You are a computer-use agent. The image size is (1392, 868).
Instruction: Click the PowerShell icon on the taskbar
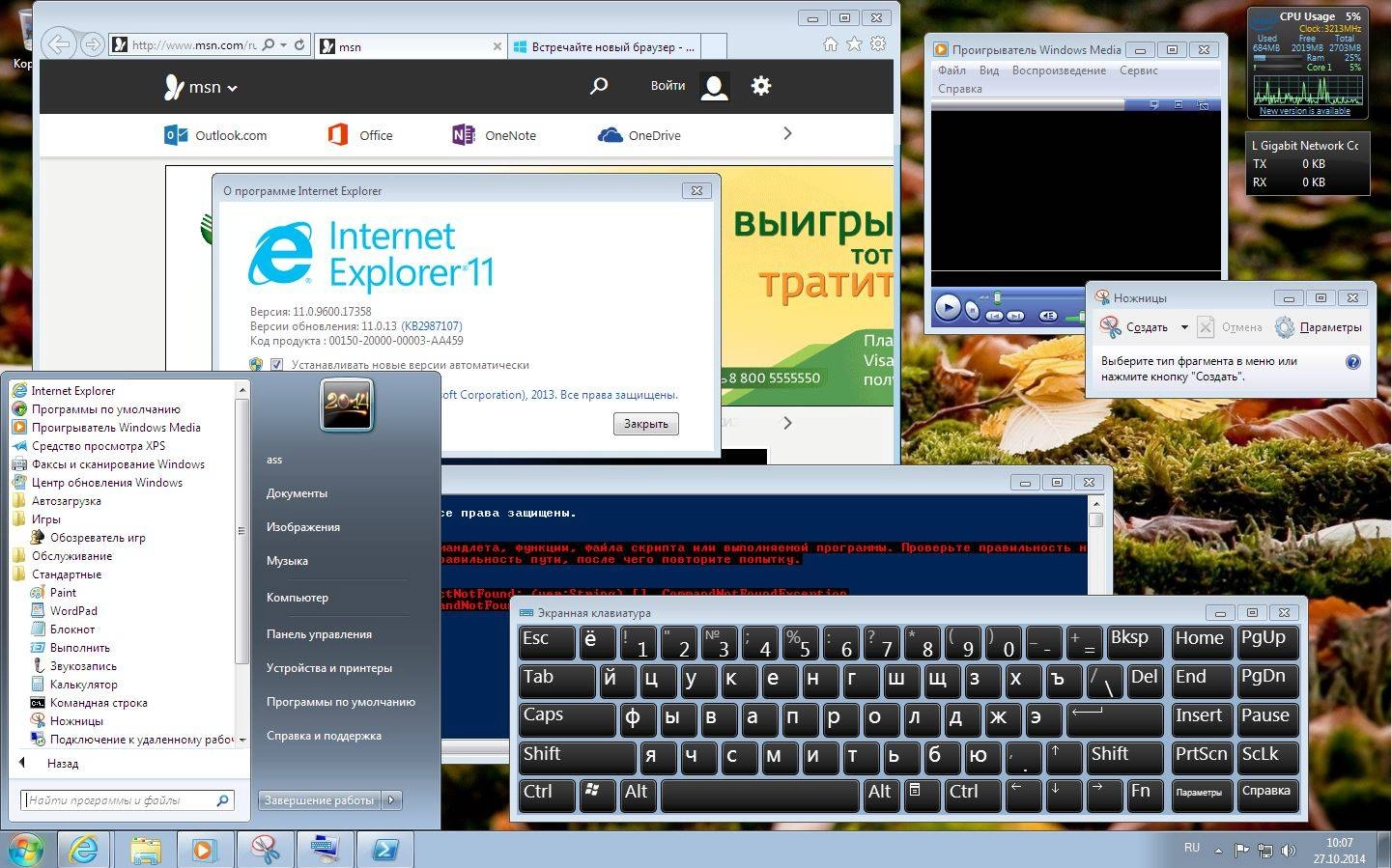point(384,850)
